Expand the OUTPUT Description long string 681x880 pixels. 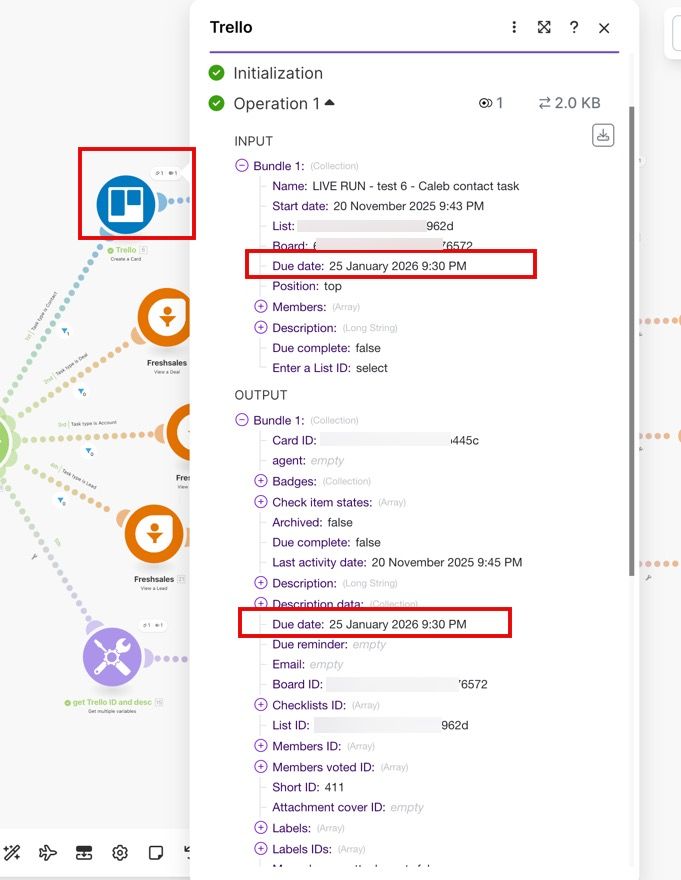pyautogui.click(x=260, y=583)
